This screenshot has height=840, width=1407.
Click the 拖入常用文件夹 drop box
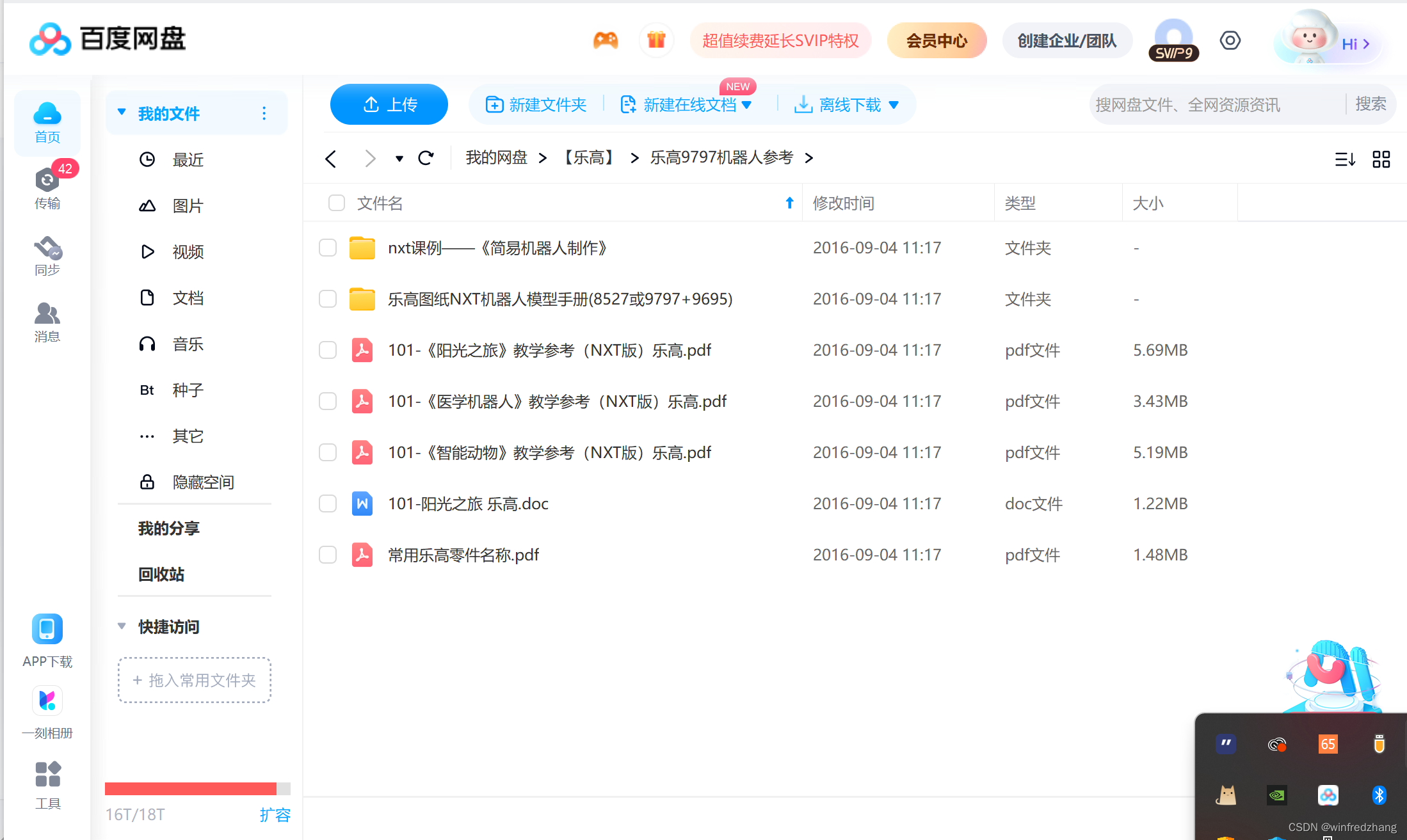195,680
